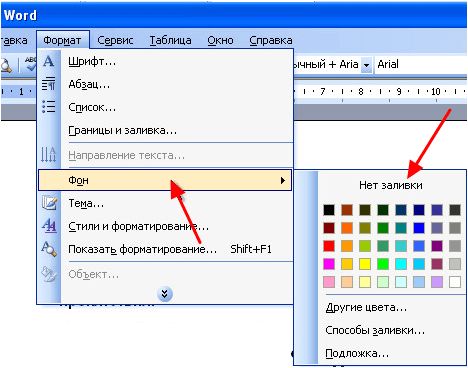Open Другие цвета… option
Image resolution: width=468 pixels, height=368 pixels.
click(366, 307)
